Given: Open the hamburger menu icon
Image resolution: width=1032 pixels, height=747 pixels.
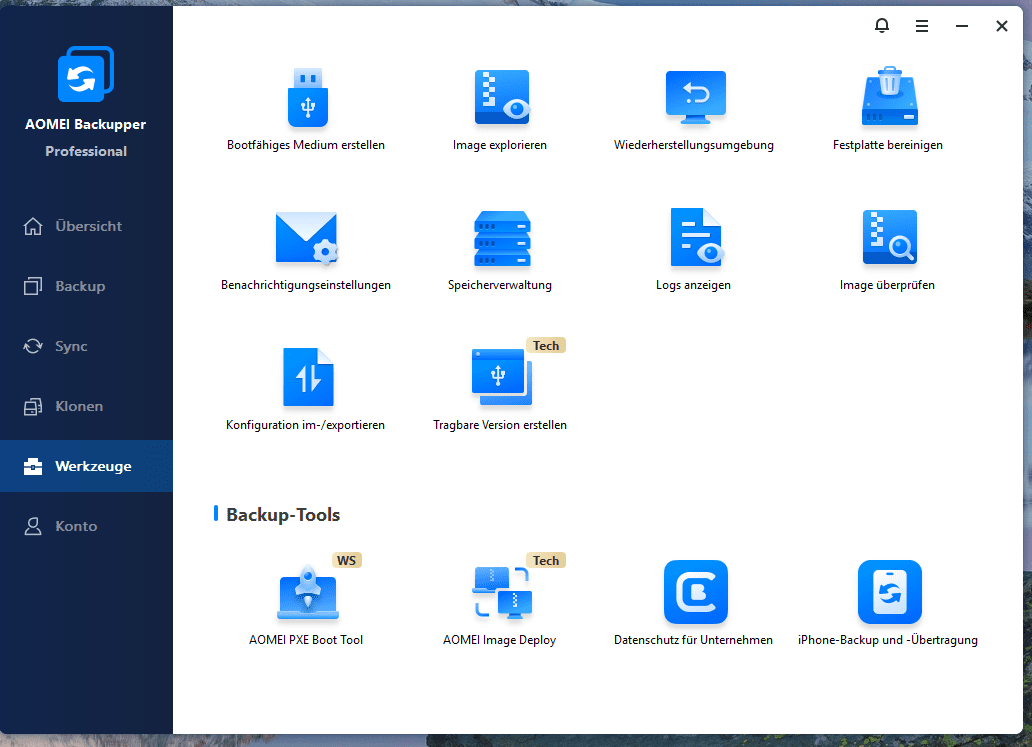Looking at the screenshot, I should pyautogui.click(x=922, y=26).
